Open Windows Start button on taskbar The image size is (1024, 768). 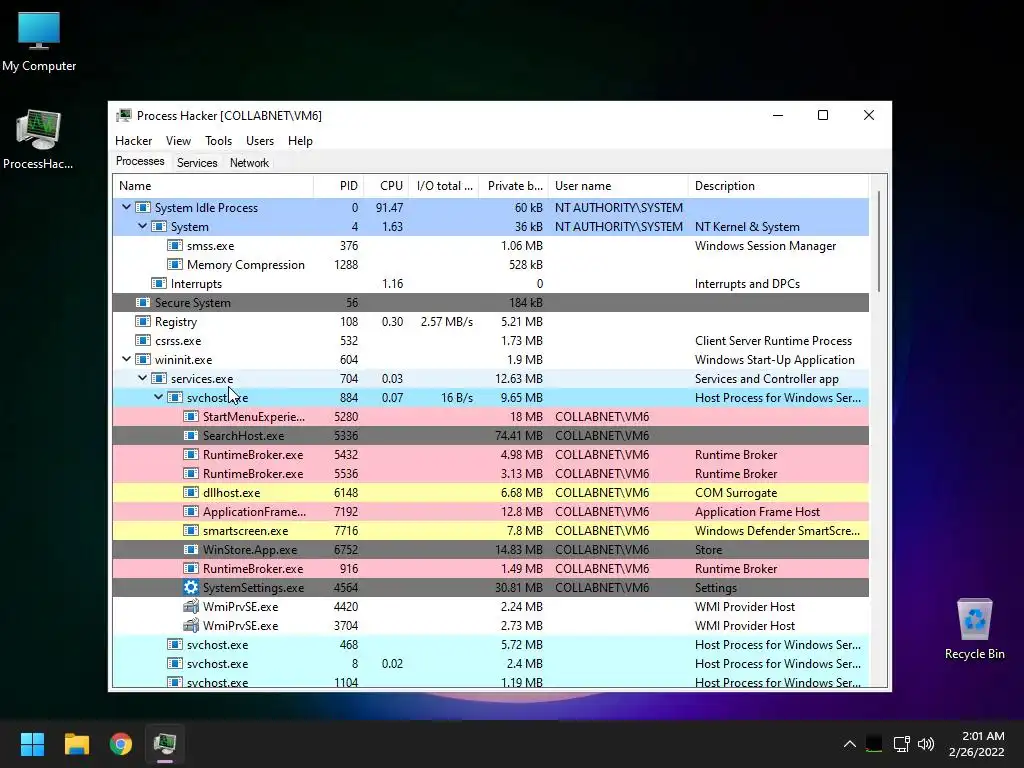click(32, 743)
